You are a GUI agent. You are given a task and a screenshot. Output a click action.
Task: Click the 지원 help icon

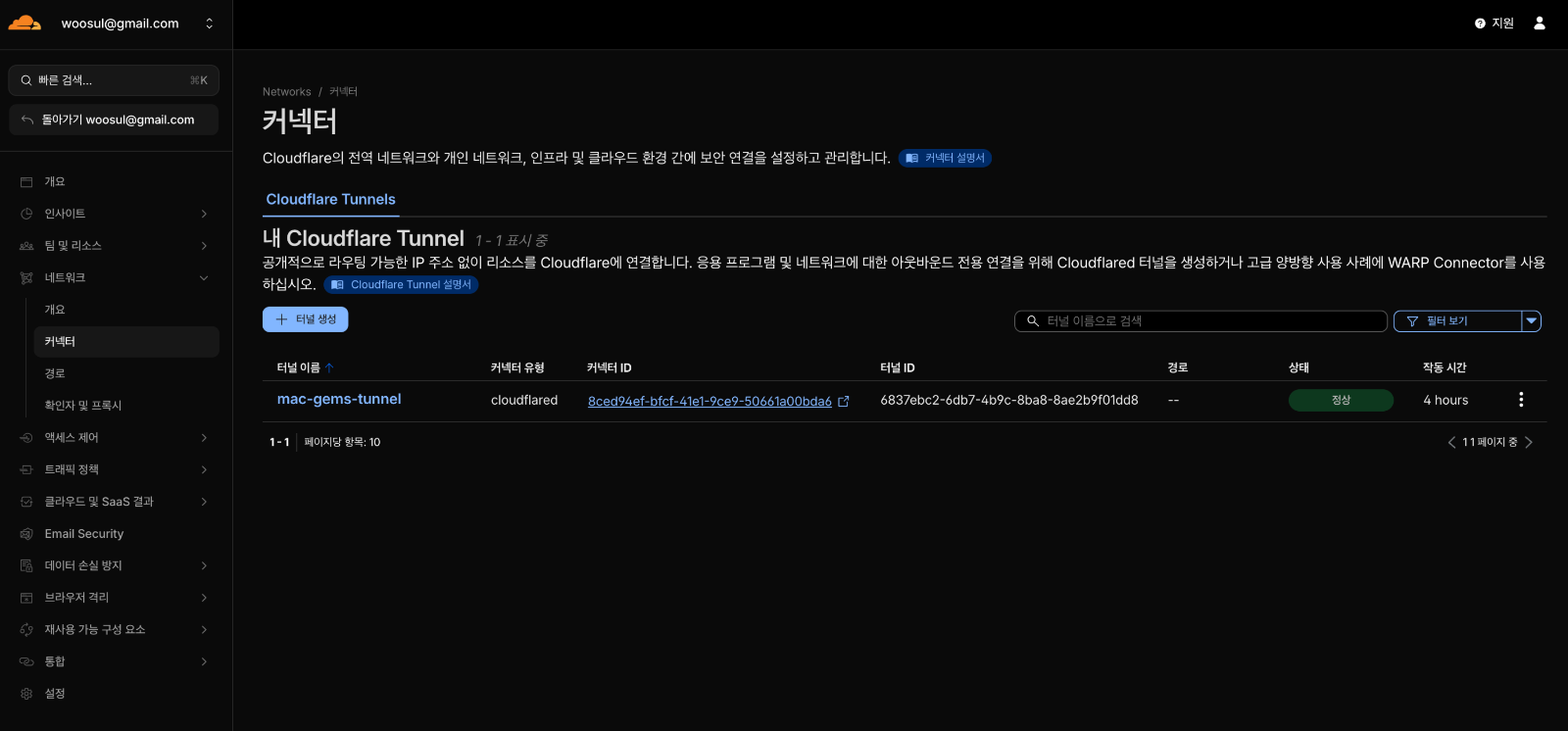point(1480,24)
